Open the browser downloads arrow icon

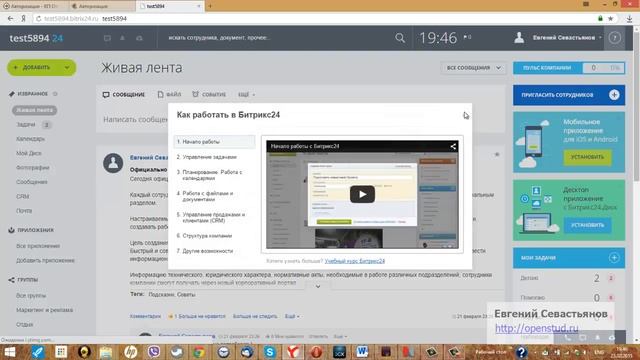(x=629, y=18)
